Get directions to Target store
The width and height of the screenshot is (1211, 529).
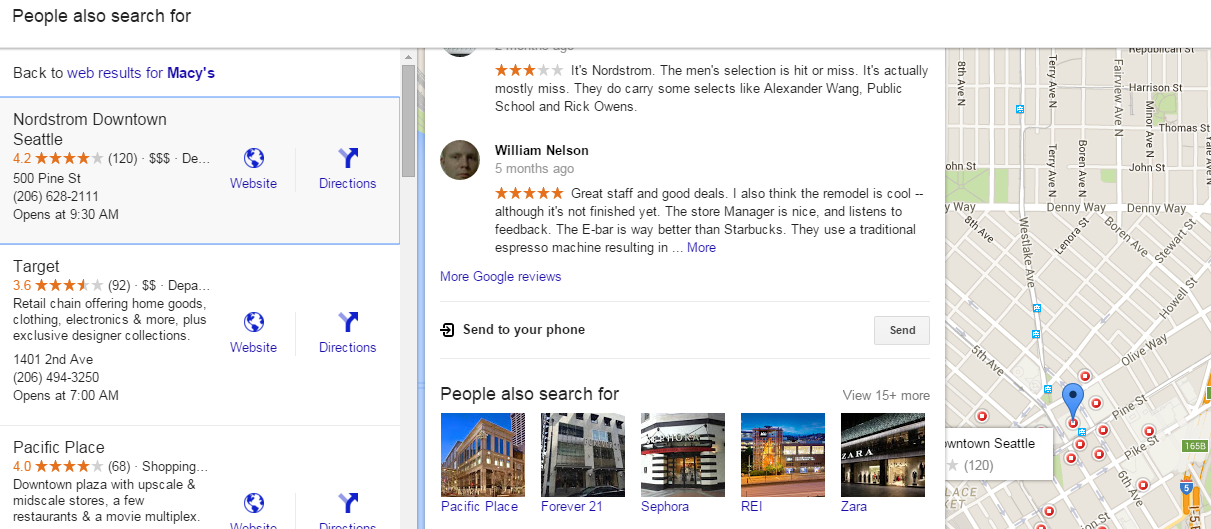tap(348, 322)
